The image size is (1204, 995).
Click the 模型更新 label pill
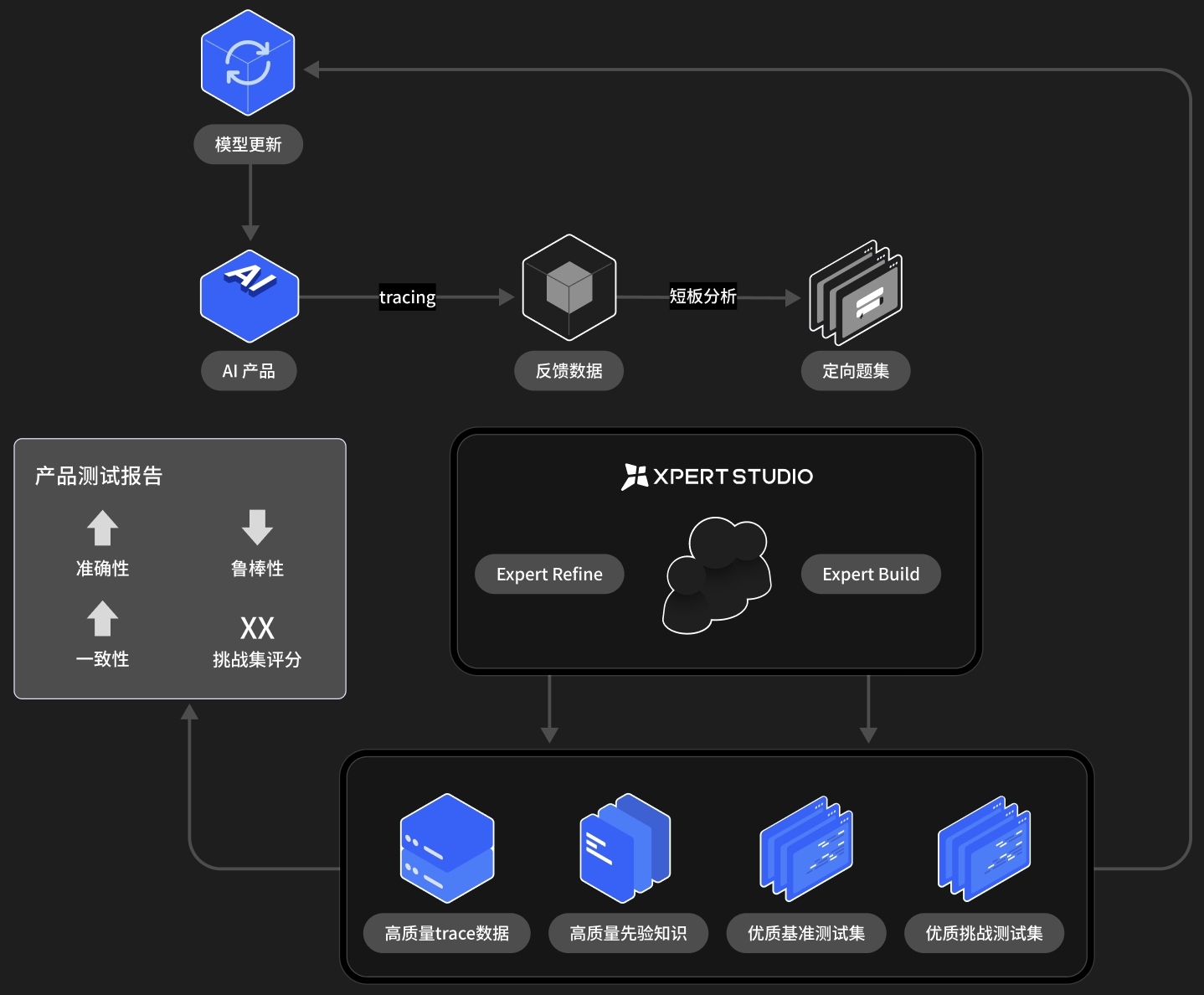[x=248, y=145]
